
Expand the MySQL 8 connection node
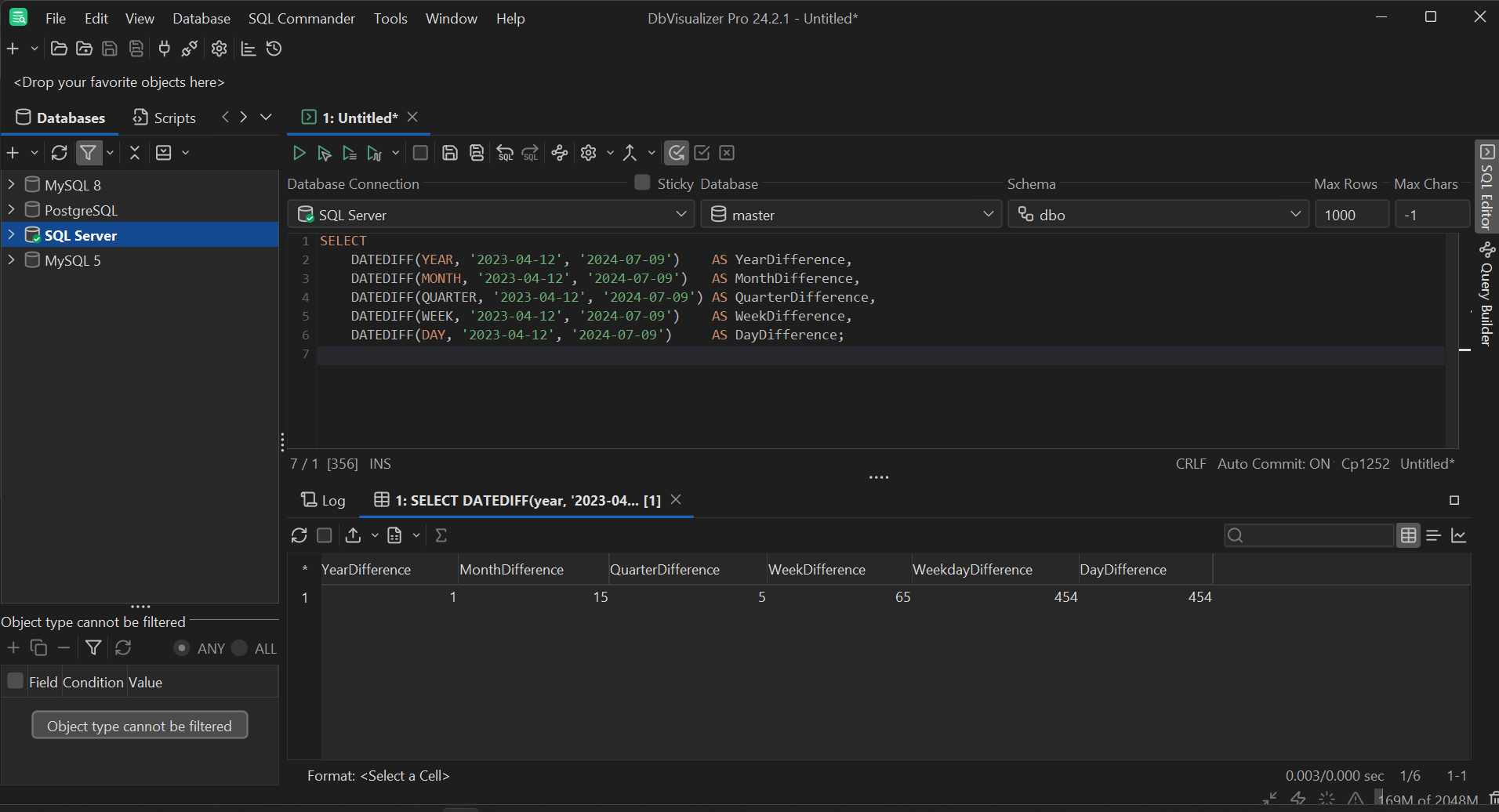(x=11, y=184)
